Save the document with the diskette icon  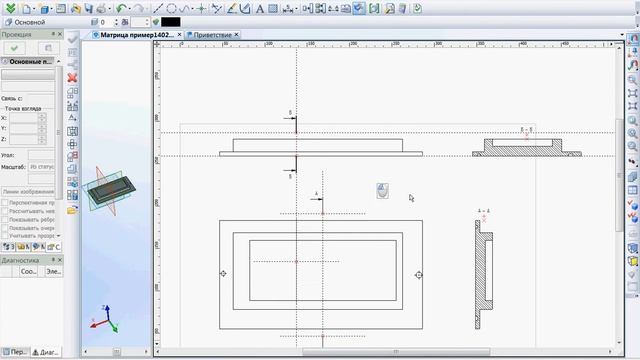pyautogui.click(x=88, y=8)
